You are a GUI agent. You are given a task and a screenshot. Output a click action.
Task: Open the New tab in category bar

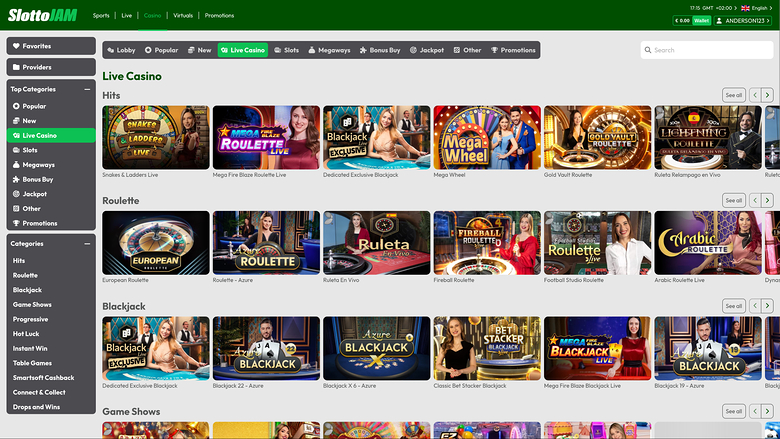(199, 50)
